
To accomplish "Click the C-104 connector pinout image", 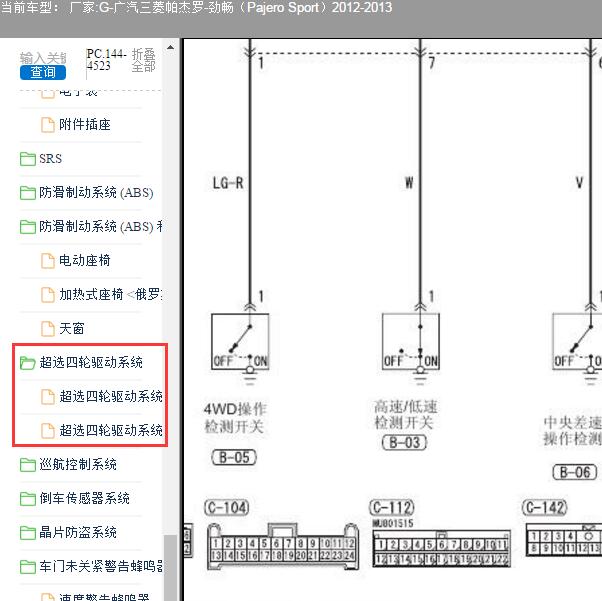I will [x=283, y=547].
